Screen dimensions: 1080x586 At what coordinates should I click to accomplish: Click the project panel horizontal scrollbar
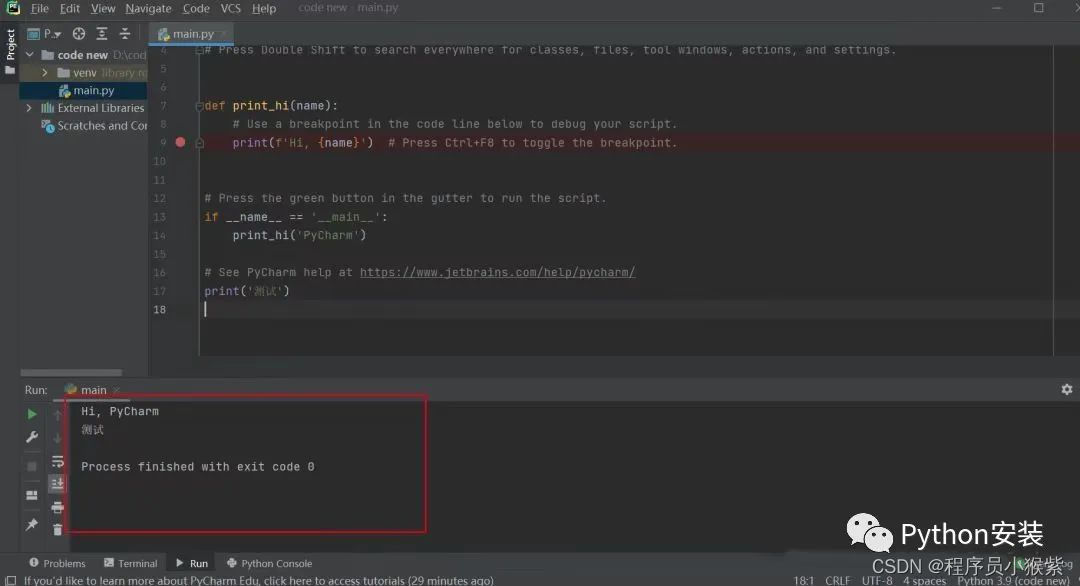click(71, 373)
